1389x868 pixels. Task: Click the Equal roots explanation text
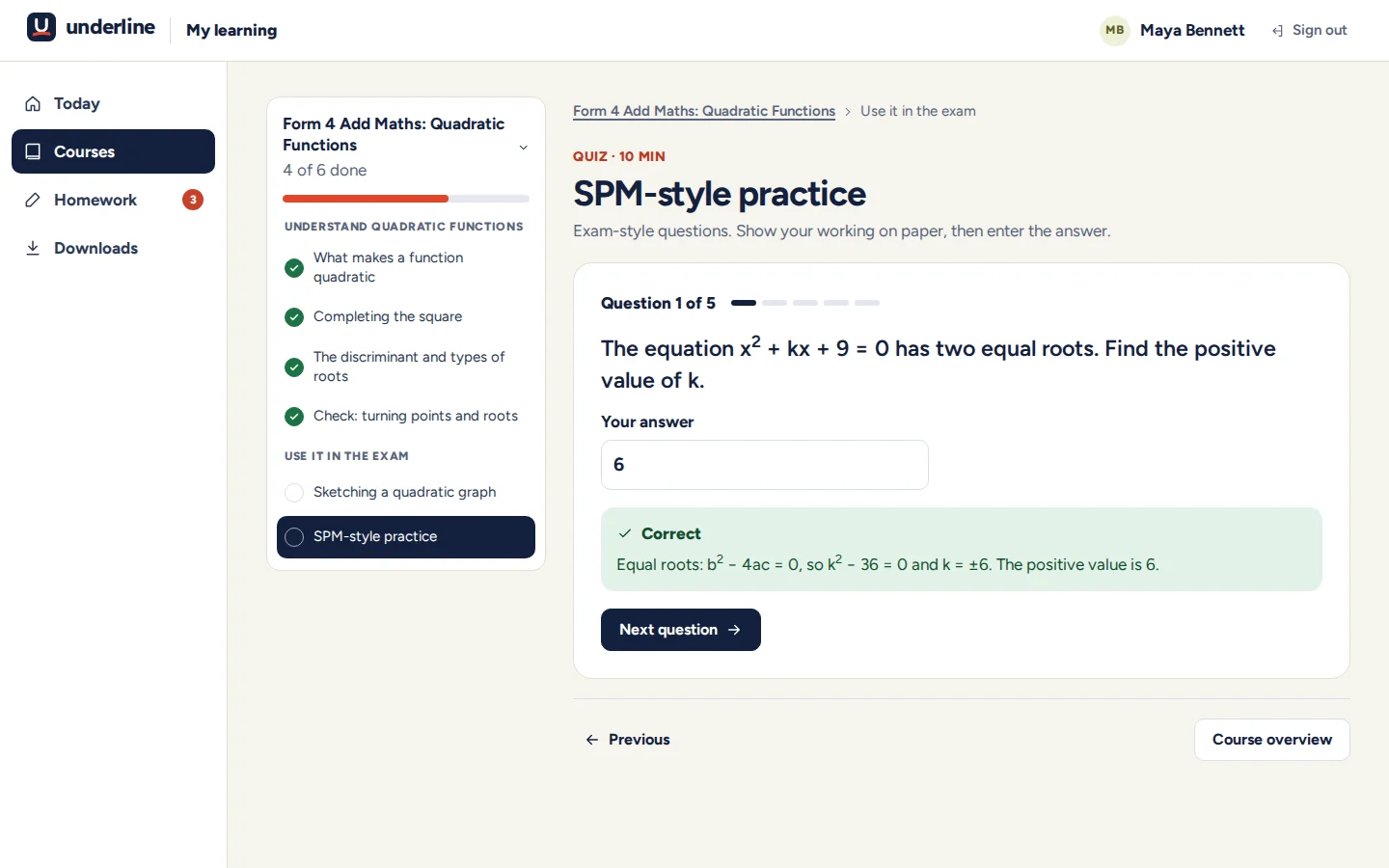coord(887,563)
